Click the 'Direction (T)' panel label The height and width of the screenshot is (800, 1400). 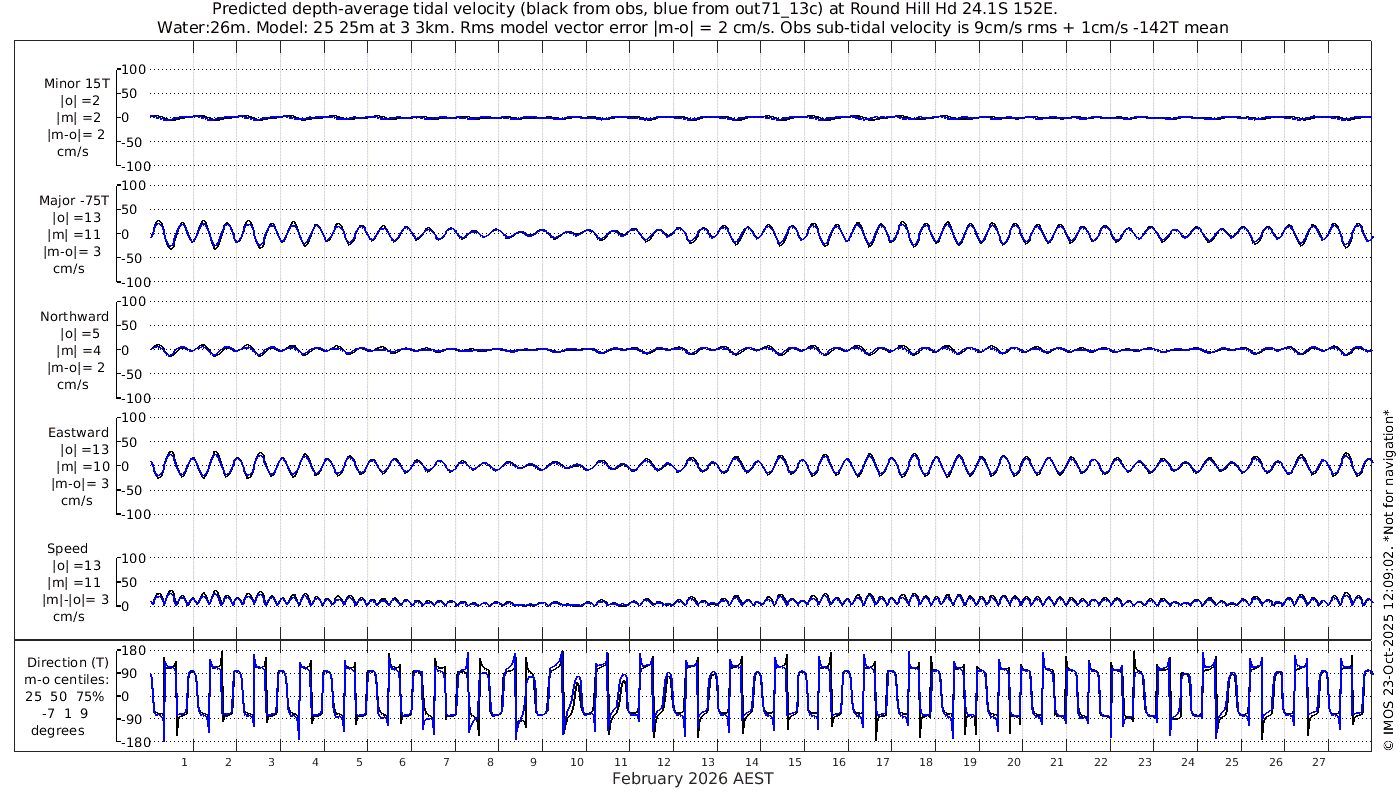[x=68, y=662]
